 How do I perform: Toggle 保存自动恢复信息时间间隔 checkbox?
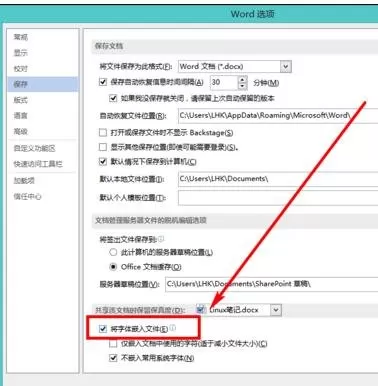(x=103, y=82)
